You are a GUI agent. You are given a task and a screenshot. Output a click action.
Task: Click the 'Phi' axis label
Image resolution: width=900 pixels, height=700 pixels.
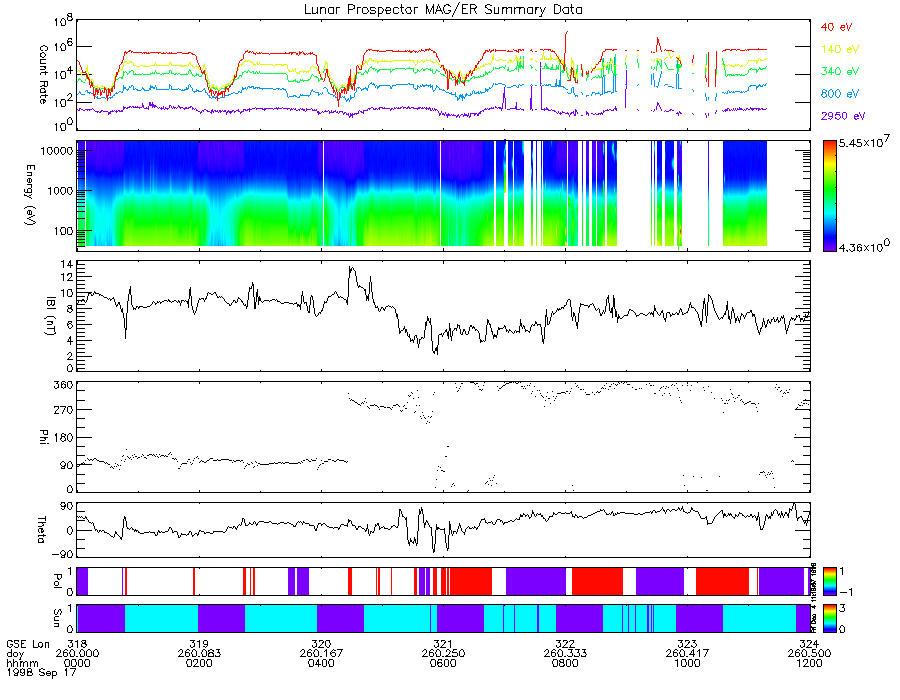tap(43, 436)
